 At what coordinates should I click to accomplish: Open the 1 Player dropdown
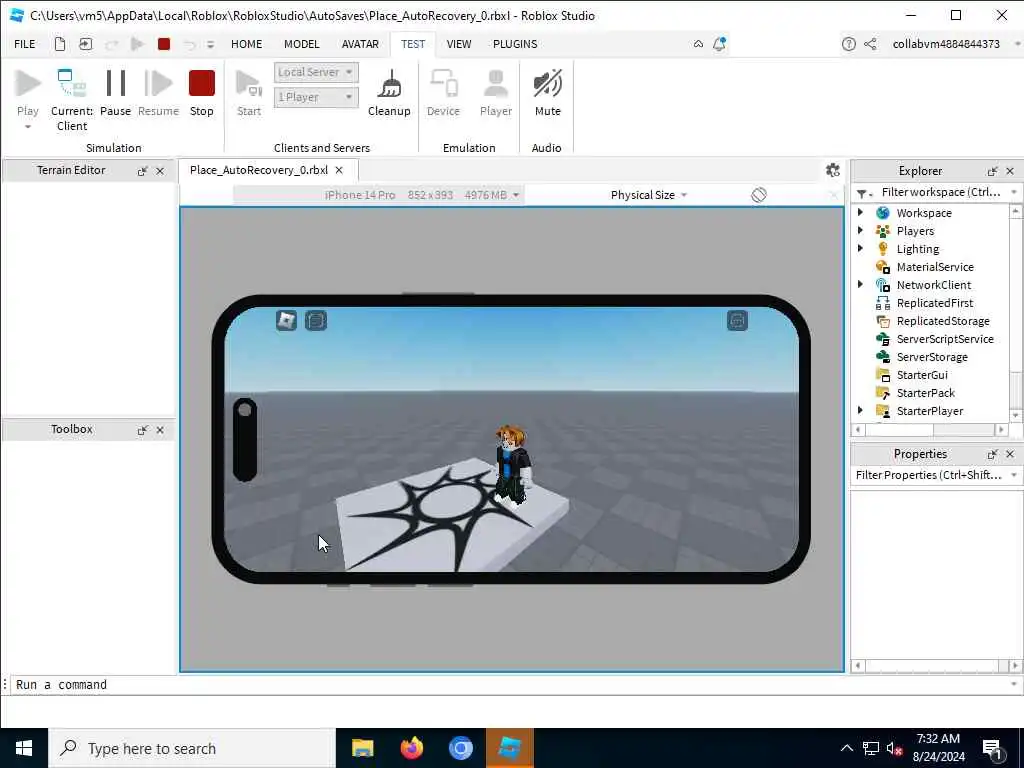pyautogui.click(x=316, y=97)
